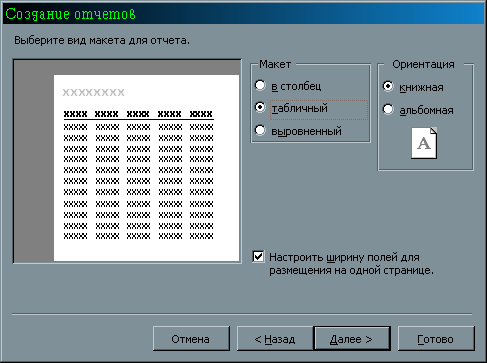The image size is (487, 363).
Task: Click the bold column header row in preview
Action: click(x=138, y=114)
